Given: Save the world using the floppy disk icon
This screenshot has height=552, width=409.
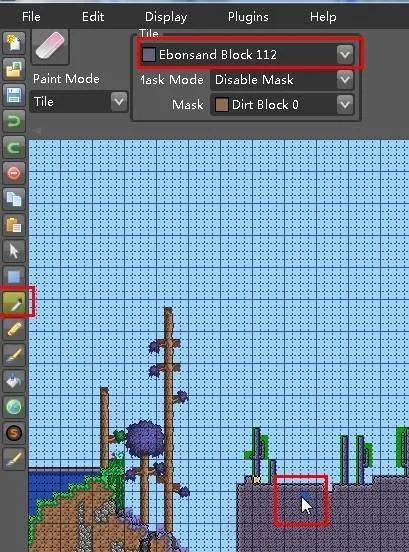Looking at the screenshot, I should pos(14,95).
